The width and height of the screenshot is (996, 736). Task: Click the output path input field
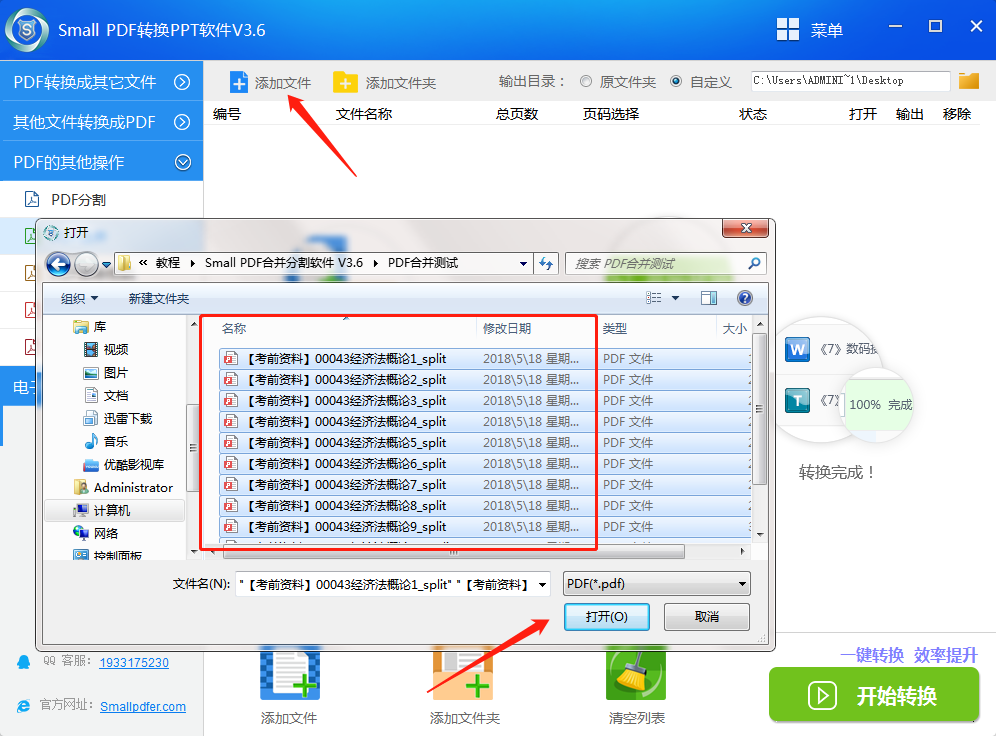click(851, 81)
